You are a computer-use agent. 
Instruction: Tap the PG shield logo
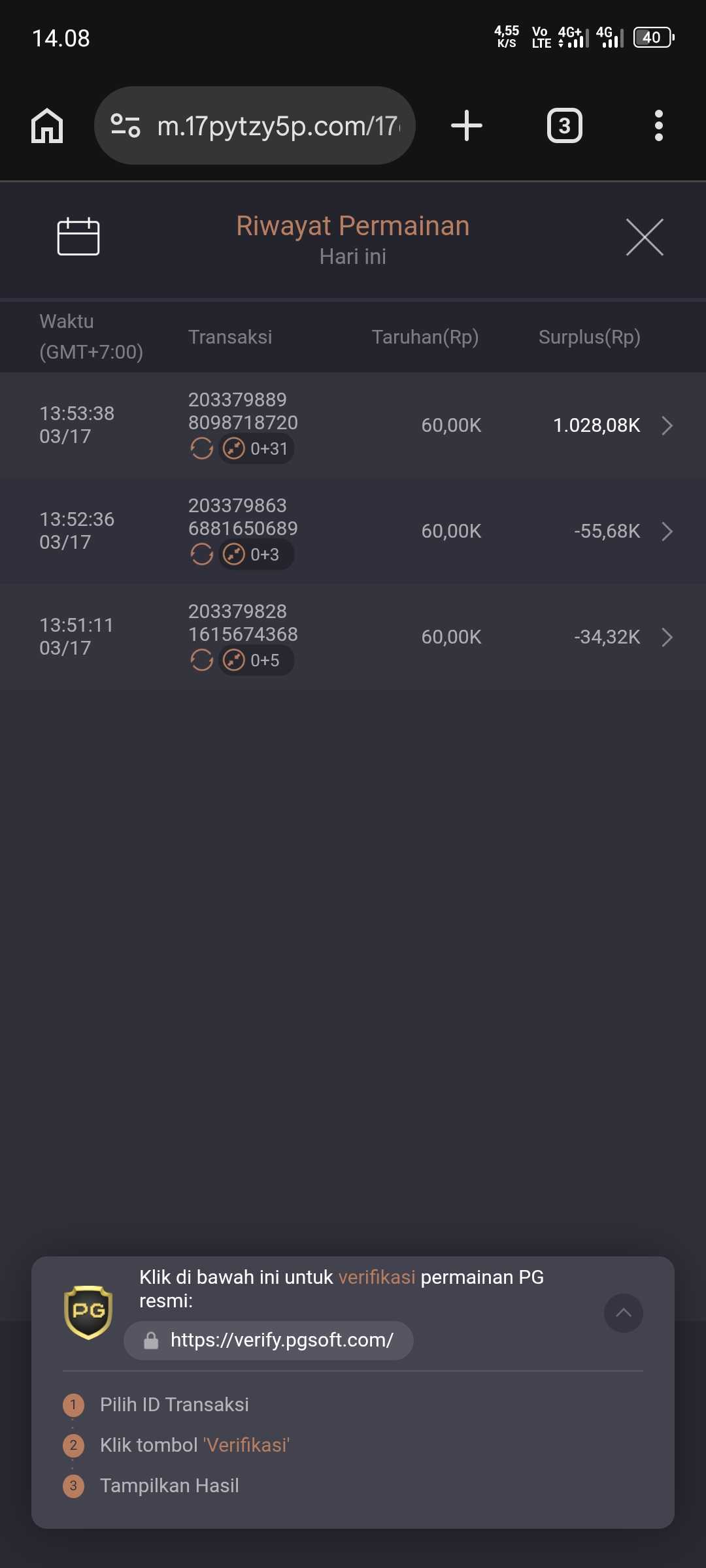(x=88, y=1312)
